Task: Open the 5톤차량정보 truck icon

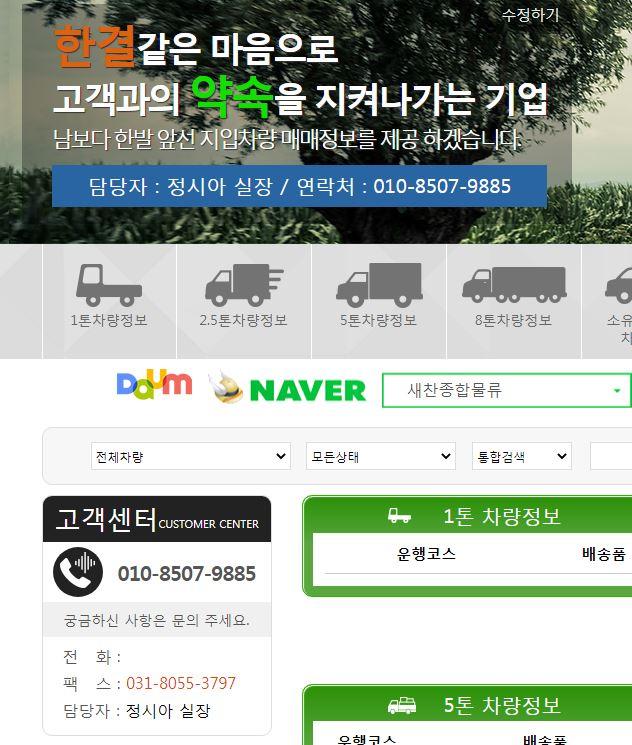Action: click(379, 285)
